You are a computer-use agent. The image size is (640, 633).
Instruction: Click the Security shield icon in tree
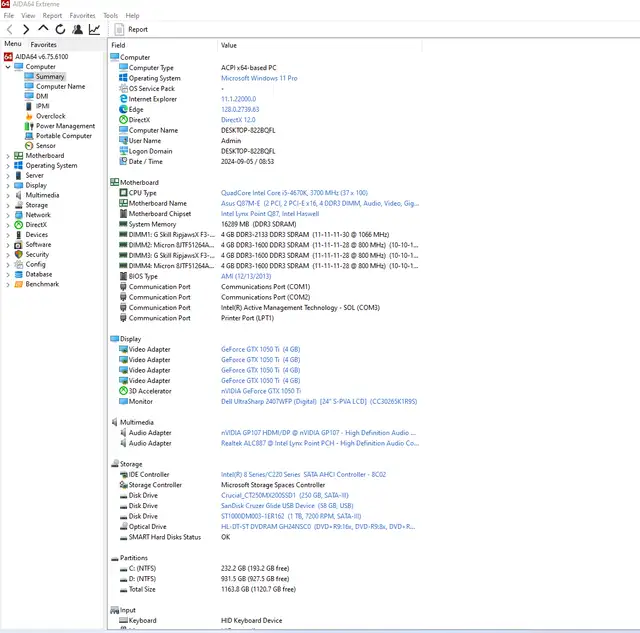[x=18, y=254]
